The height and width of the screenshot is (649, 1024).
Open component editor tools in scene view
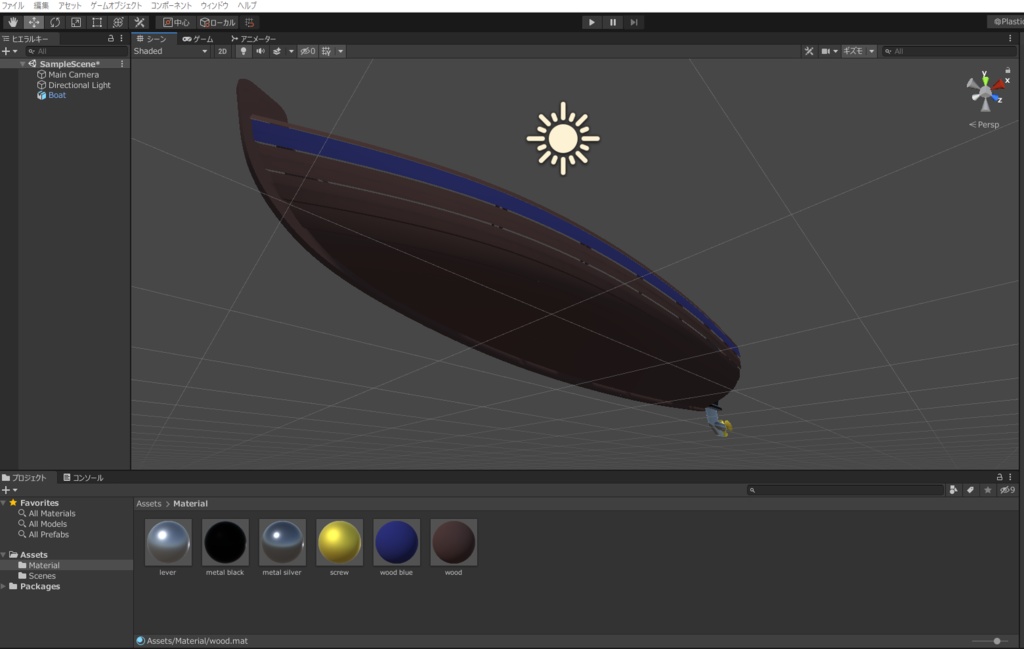coord(808,51)
